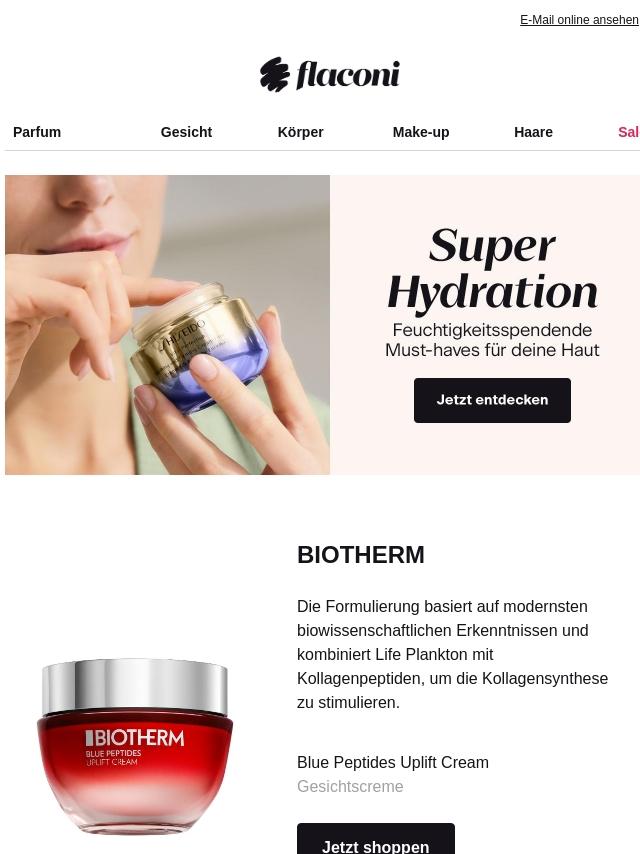Click the Super Hydration headline
Screen dimensions: 640x854
[492, 269]
